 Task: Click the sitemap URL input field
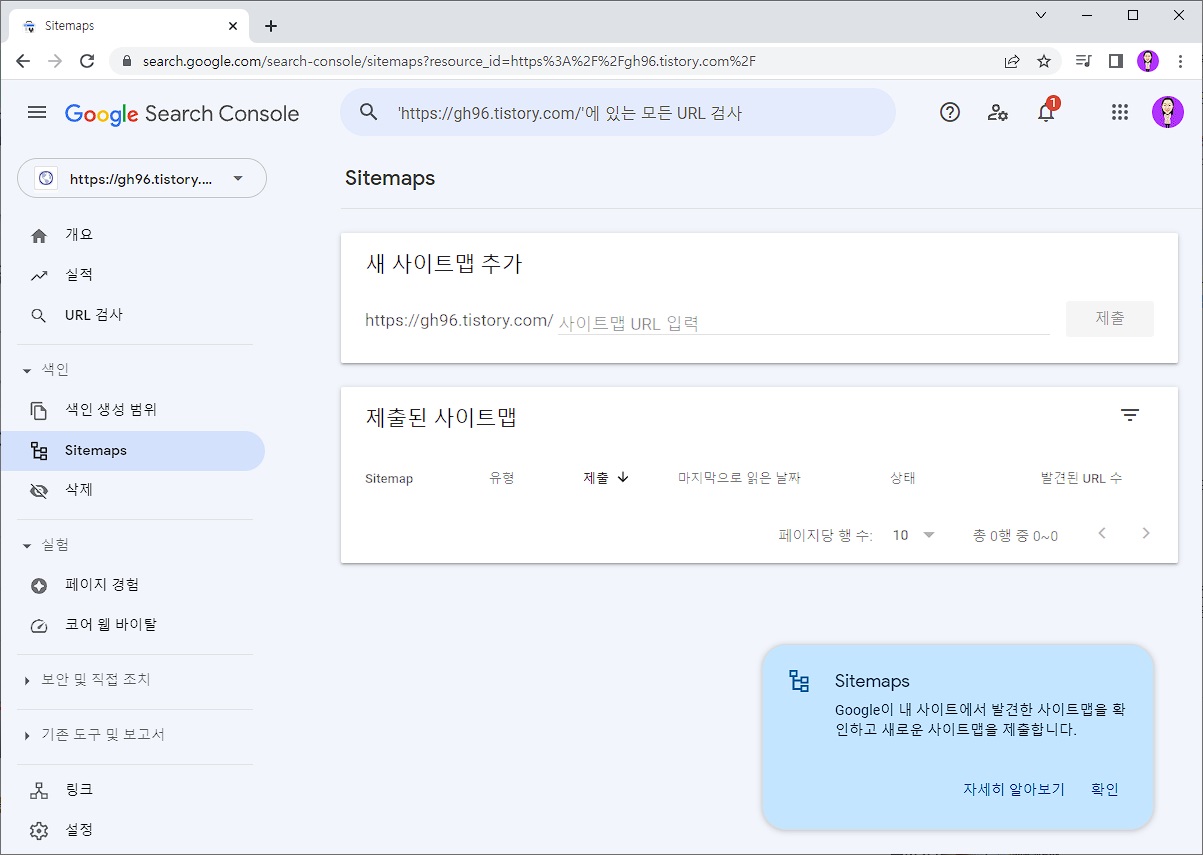803,322
